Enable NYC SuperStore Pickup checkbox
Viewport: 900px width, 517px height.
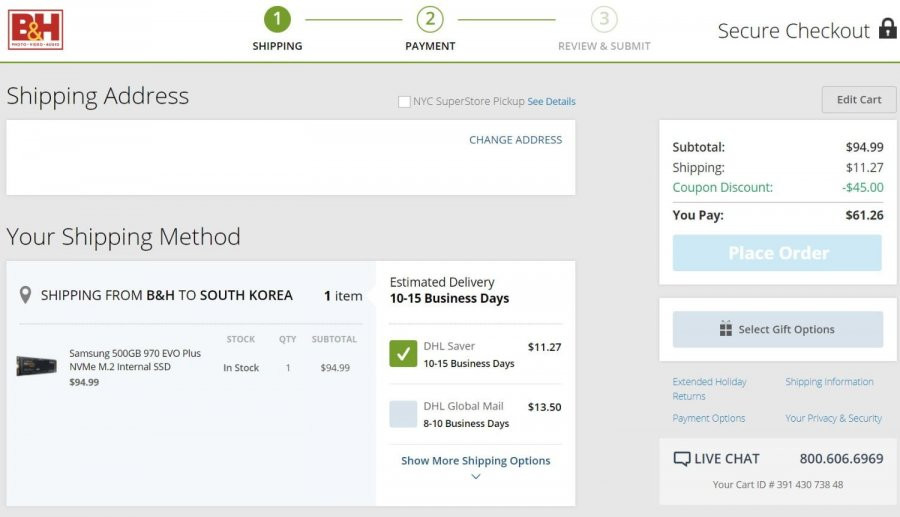pyautogui.click(x=404, y=102)
